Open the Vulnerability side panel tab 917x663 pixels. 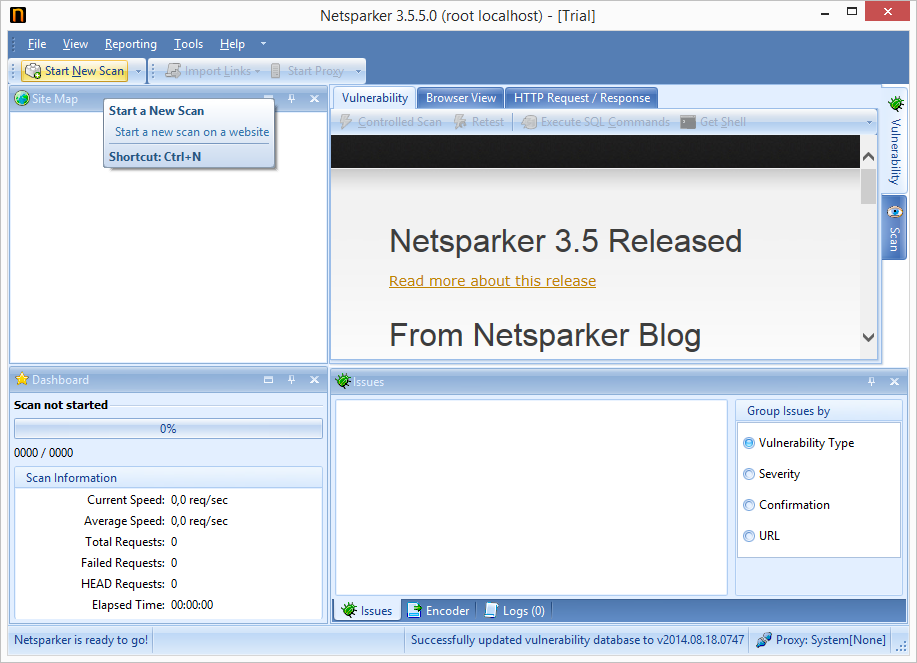(895, 141)
